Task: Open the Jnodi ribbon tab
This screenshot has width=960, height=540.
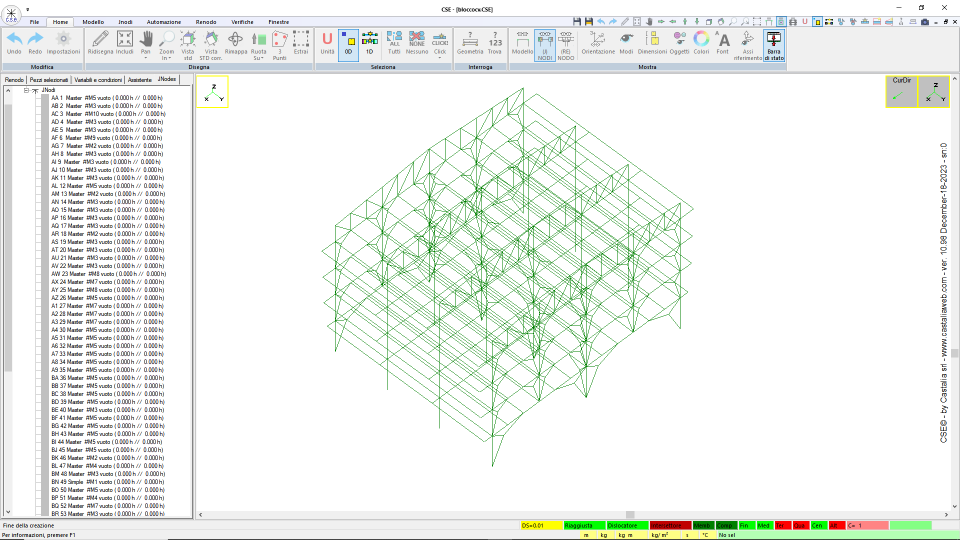Action: 125,22
